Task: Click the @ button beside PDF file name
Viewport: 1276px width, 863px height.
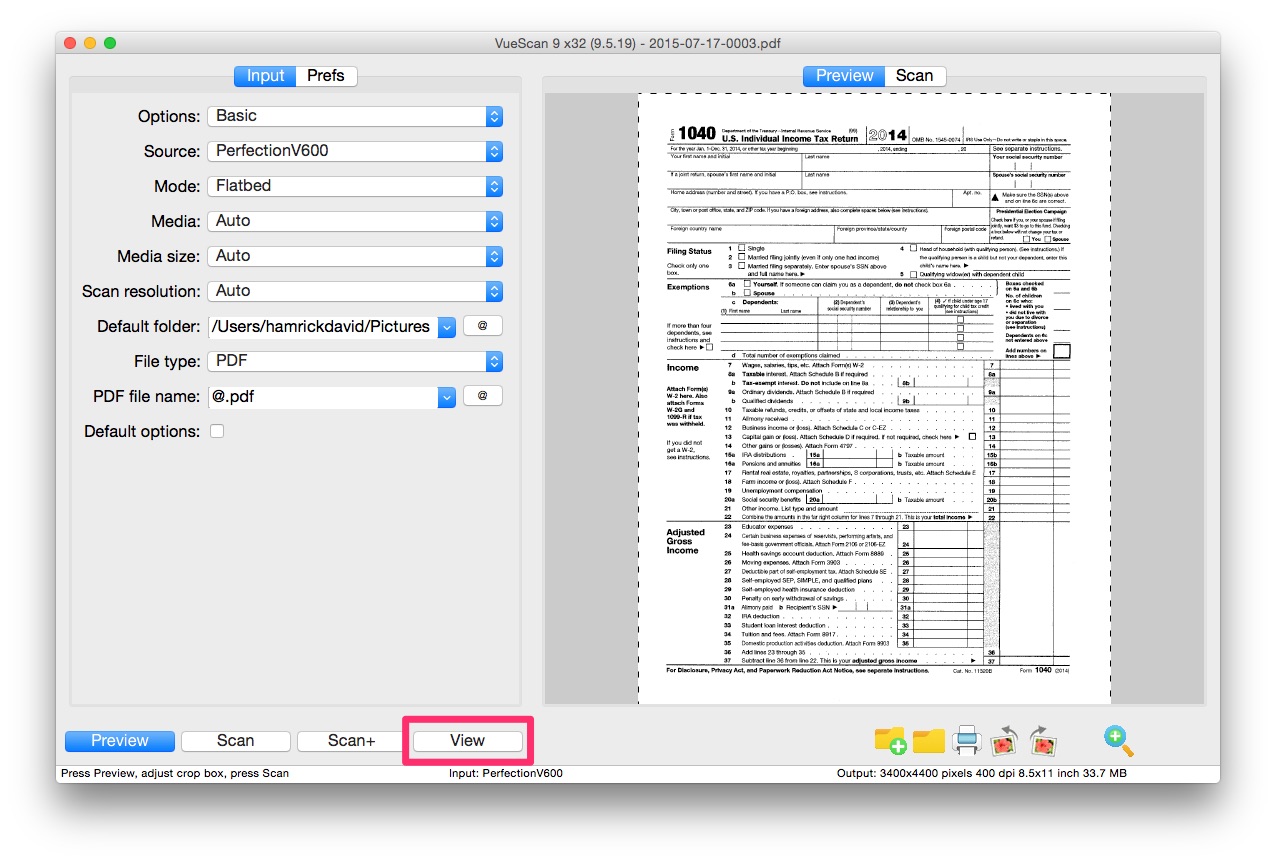Action: click(x=482, y=396)
